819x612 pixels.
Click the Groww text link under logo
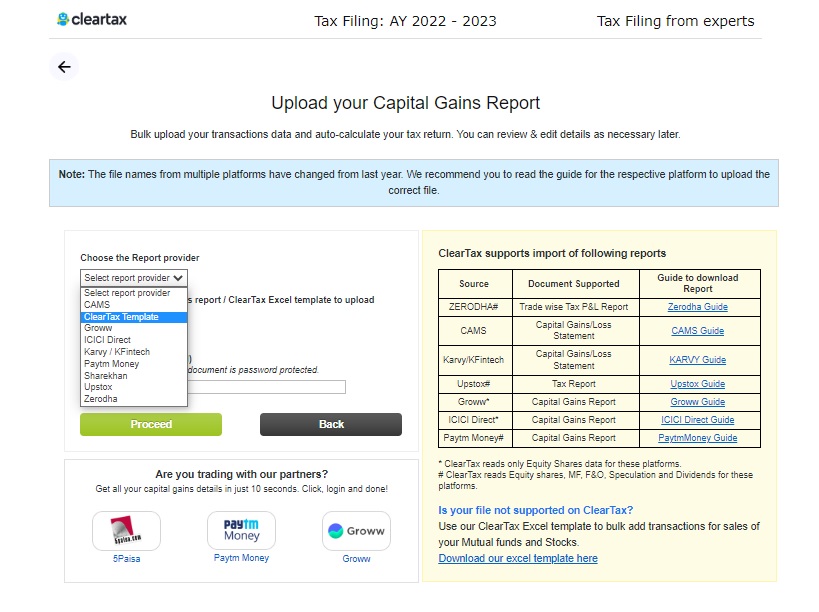coord(356,559)
